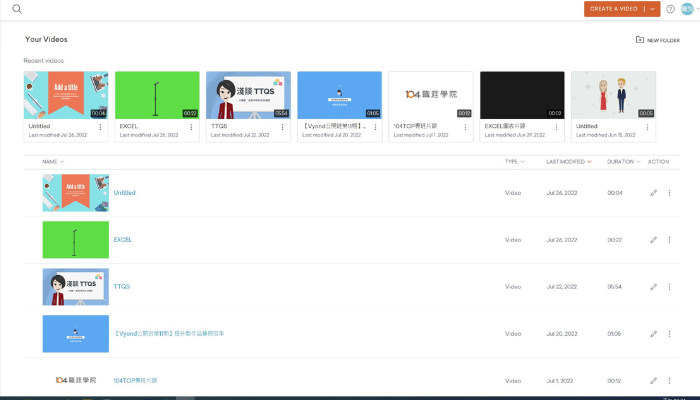Viewport: 700px width, 400px height.
Task: Open the 104 職涯學院 recent video thumbnail
Action: click(x=431, y=95)
